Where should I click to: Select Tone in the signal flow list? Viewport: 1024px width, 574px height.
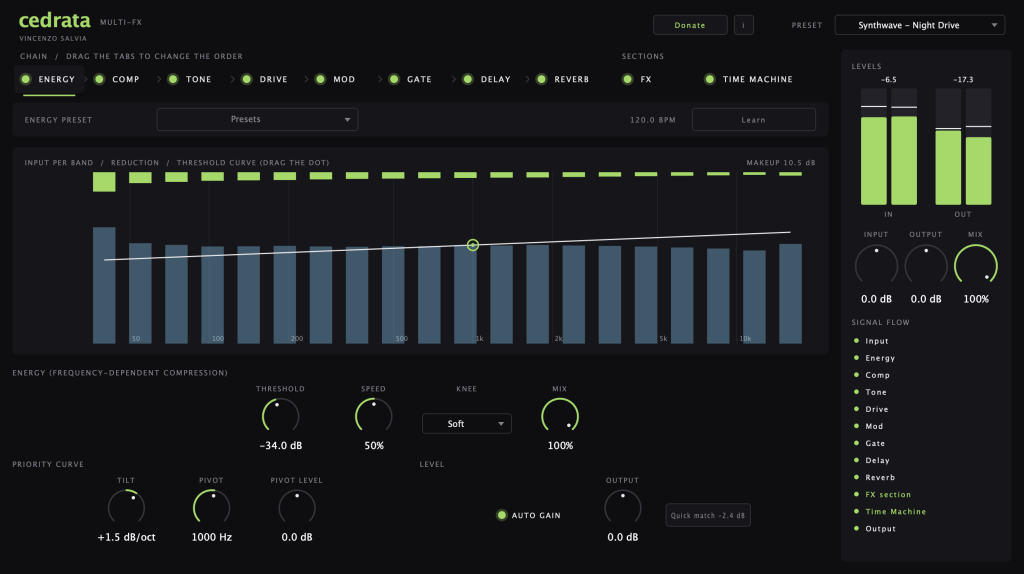coord(876,392)
